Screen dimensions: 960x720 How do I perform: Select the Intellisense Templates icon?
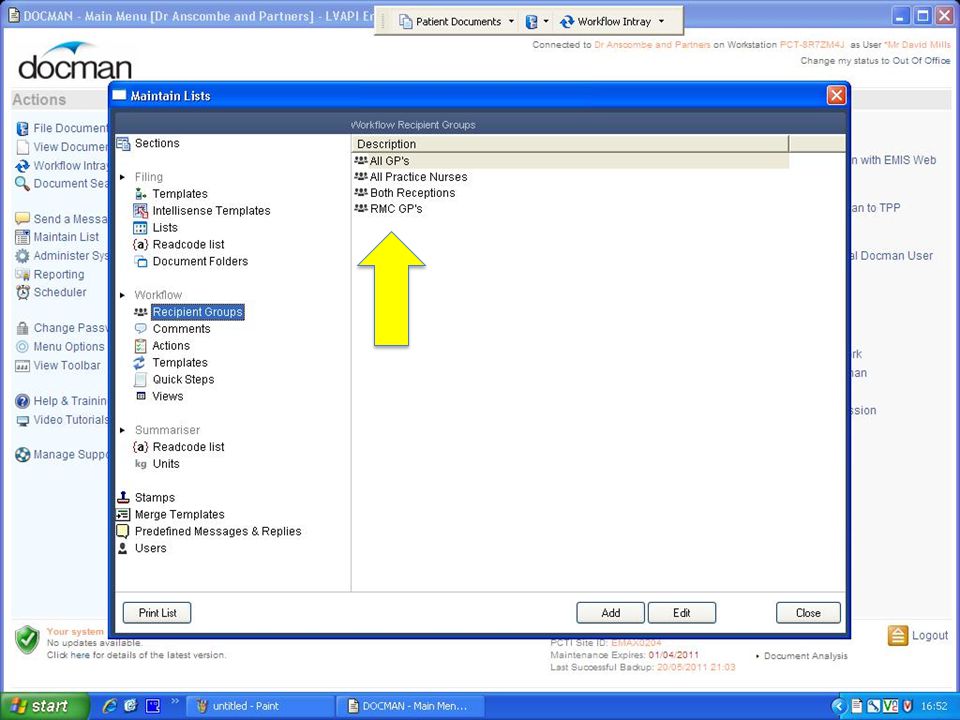pyautogui.click(x=140, y=211)
